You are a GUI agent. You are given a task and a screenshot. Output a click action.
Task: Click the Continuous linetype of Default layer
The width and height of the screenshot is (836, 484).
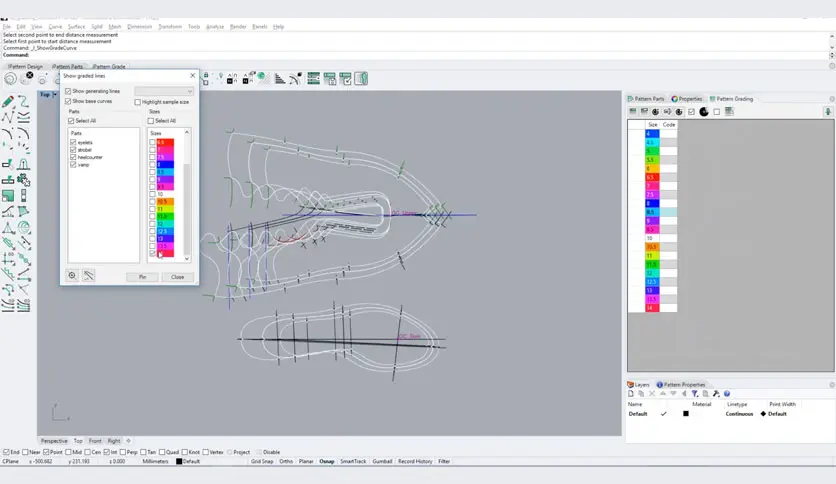(x=739, y=414)
